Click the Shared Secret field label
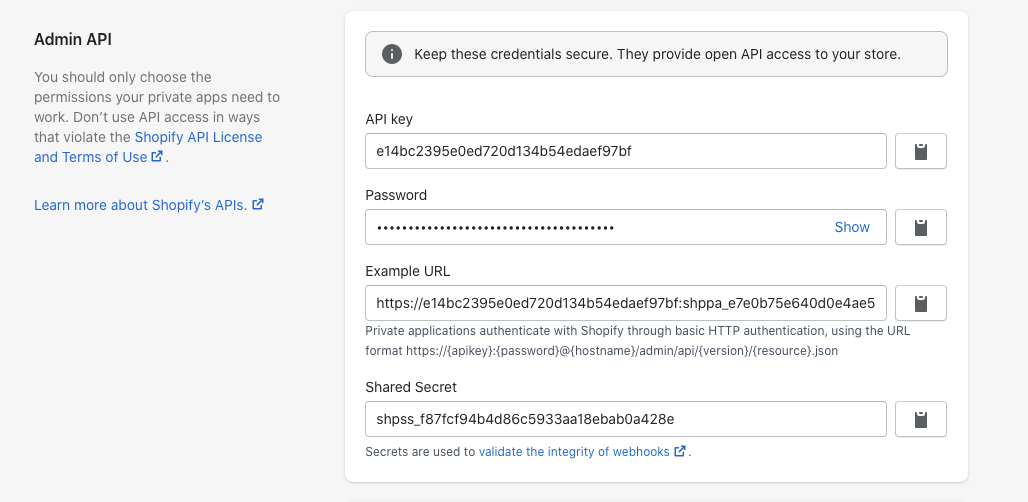1028x502 pixels. (x=411, y=387)
